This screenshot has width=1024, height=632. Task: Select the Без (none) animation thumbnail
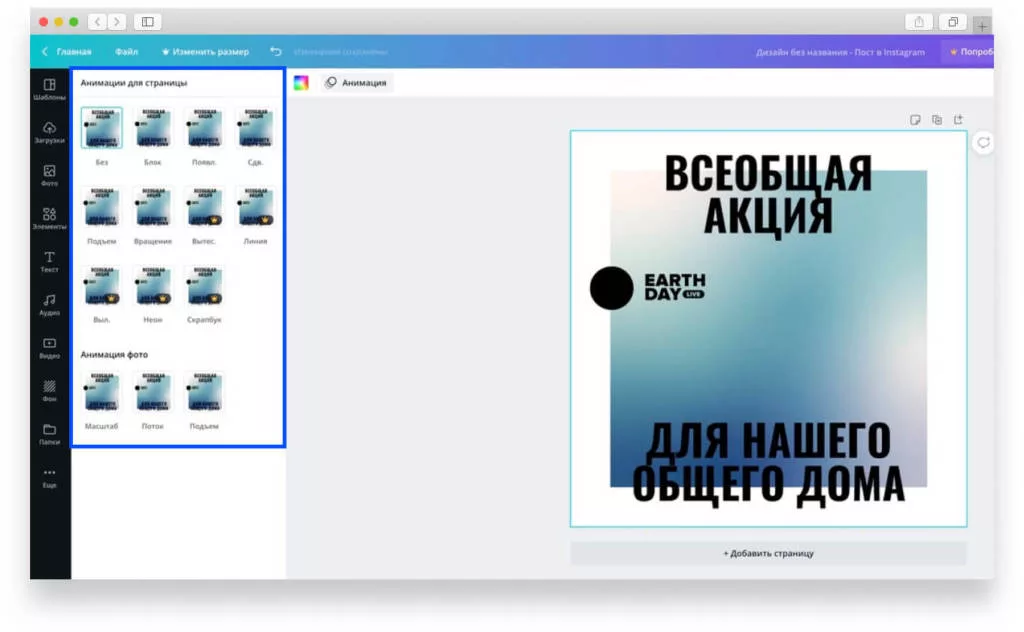click(102, 128)
